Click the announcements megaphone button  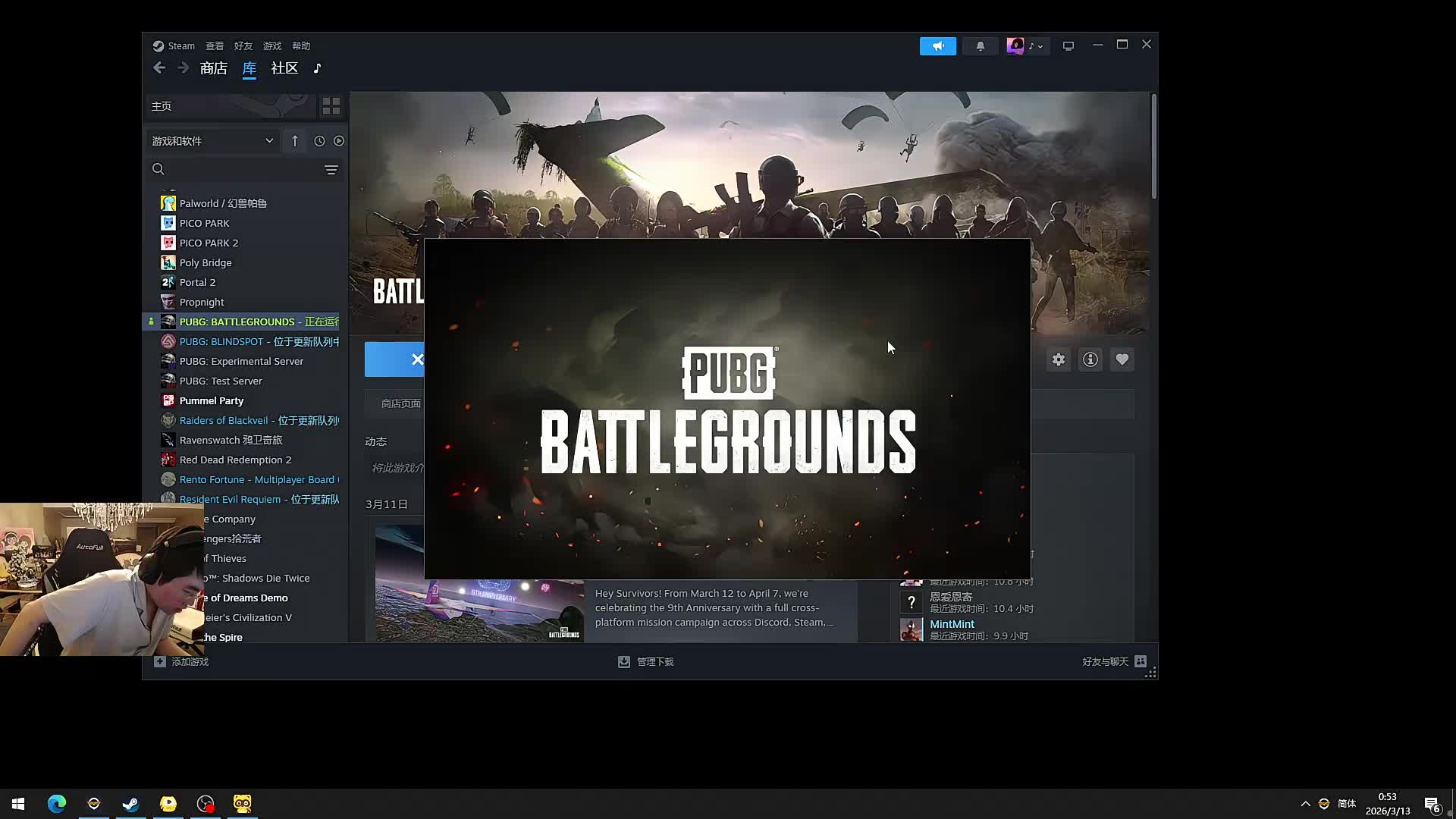coord(937,46)
